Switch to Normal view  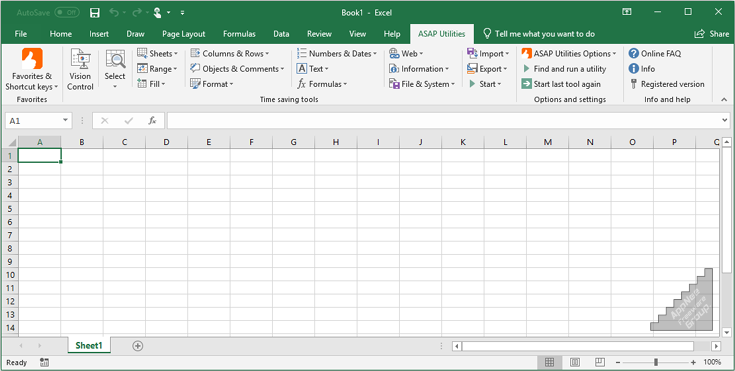(x=549, y=362)
